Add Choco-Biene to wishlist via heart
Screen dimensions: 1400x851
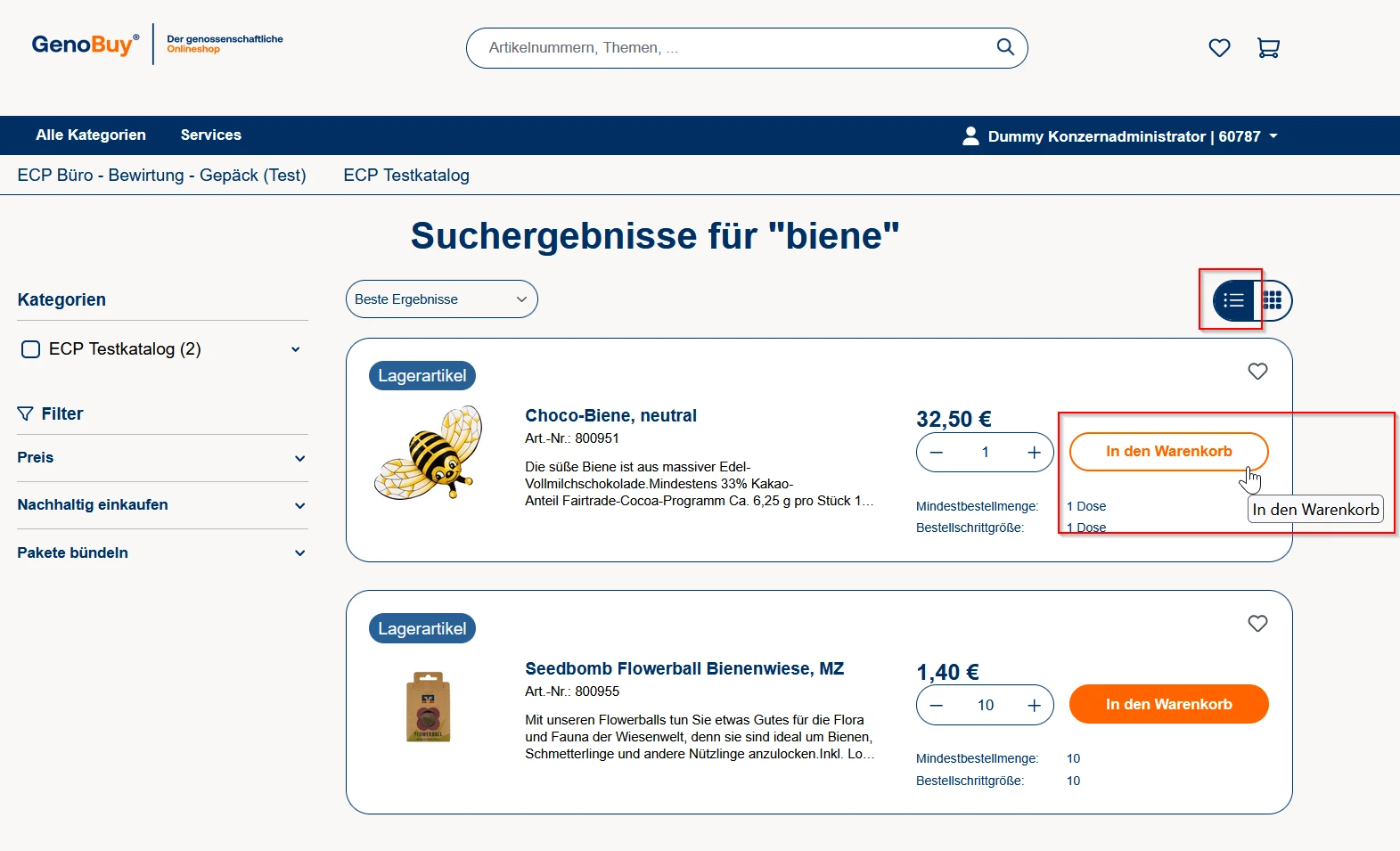[1257, 372]
